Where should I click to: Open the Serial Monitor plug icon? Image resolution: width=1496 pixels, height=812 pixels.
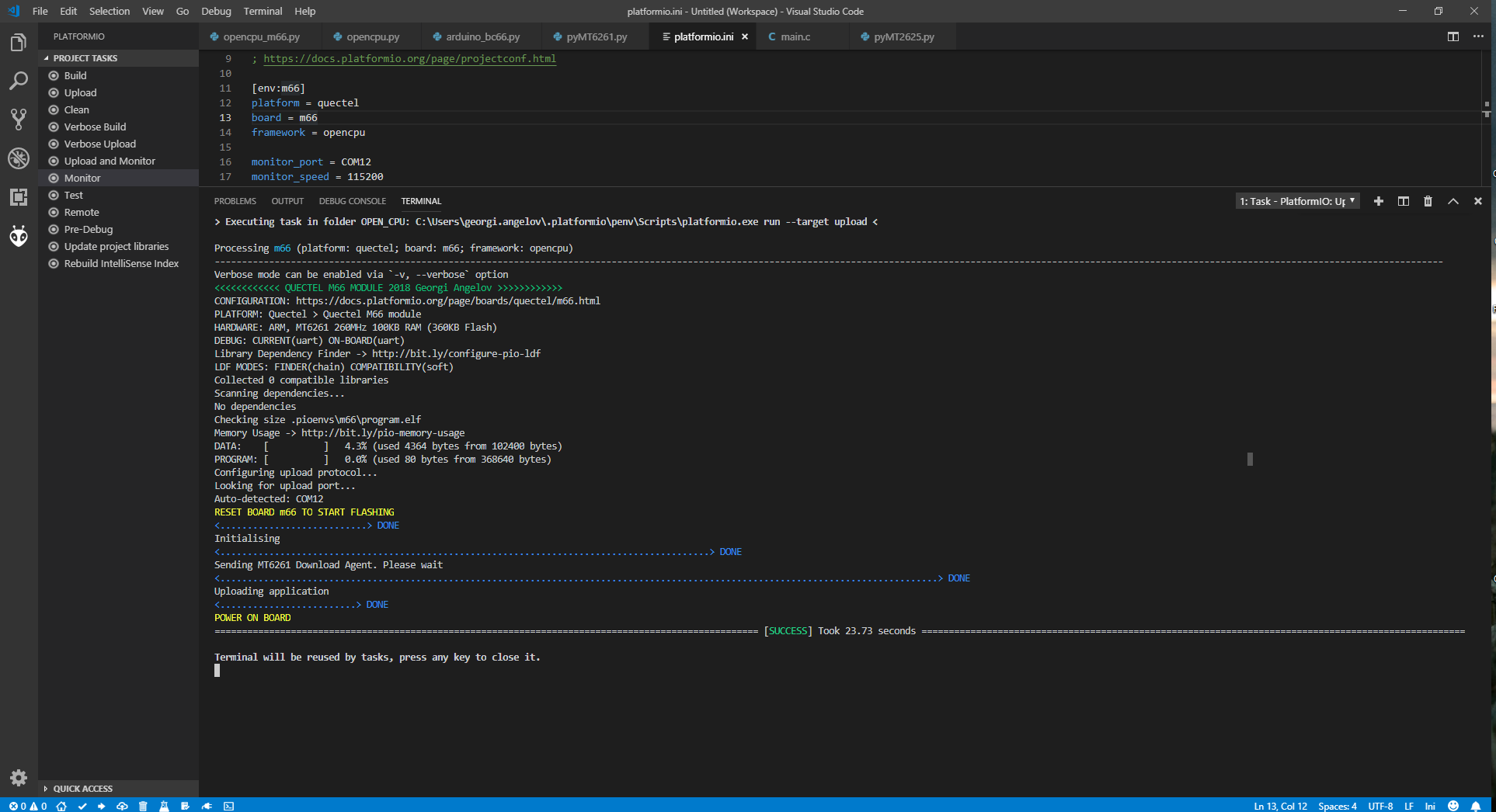(207, 806)
